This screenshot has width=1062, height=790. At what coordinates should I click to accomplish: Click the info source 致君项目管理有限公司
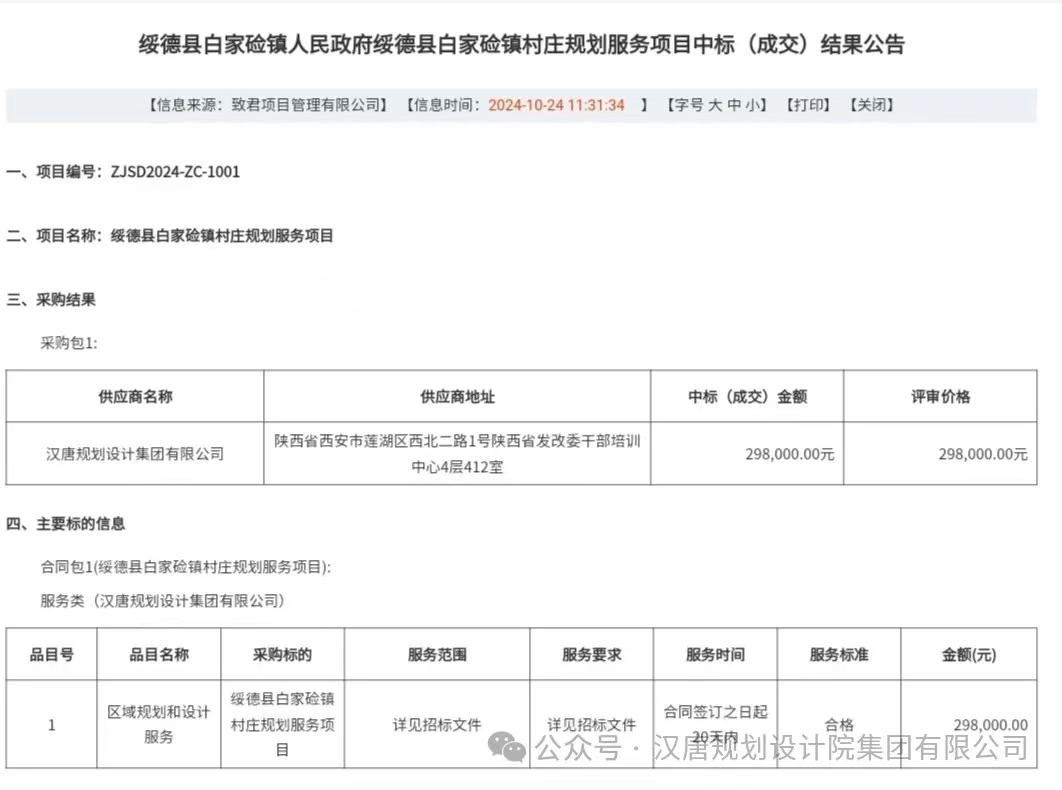[305, 105]
